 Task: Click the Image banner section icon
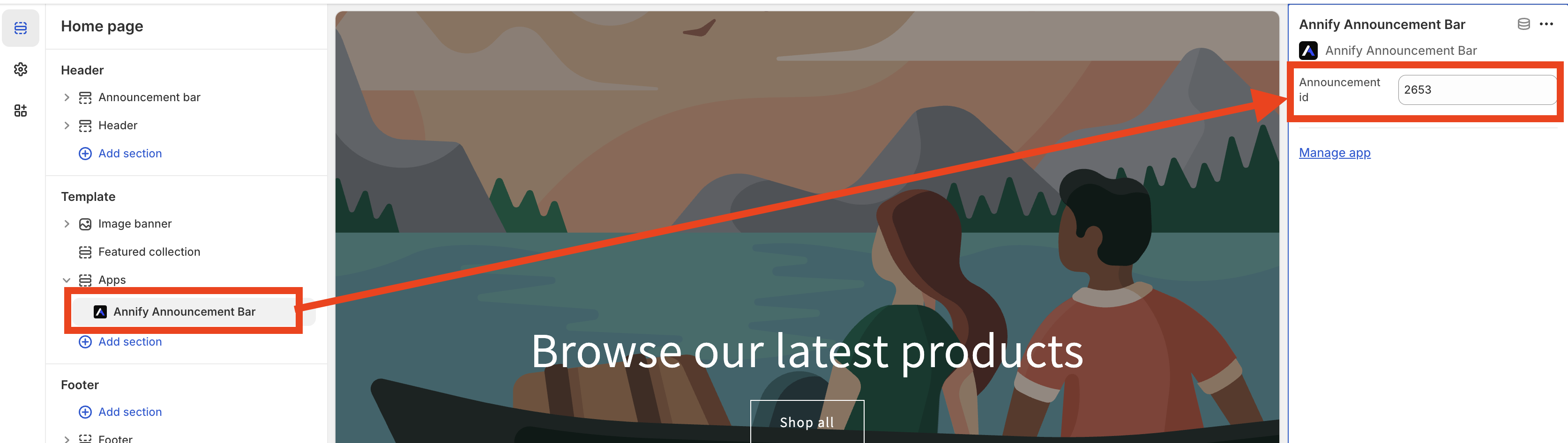click(x=85, y=224)
